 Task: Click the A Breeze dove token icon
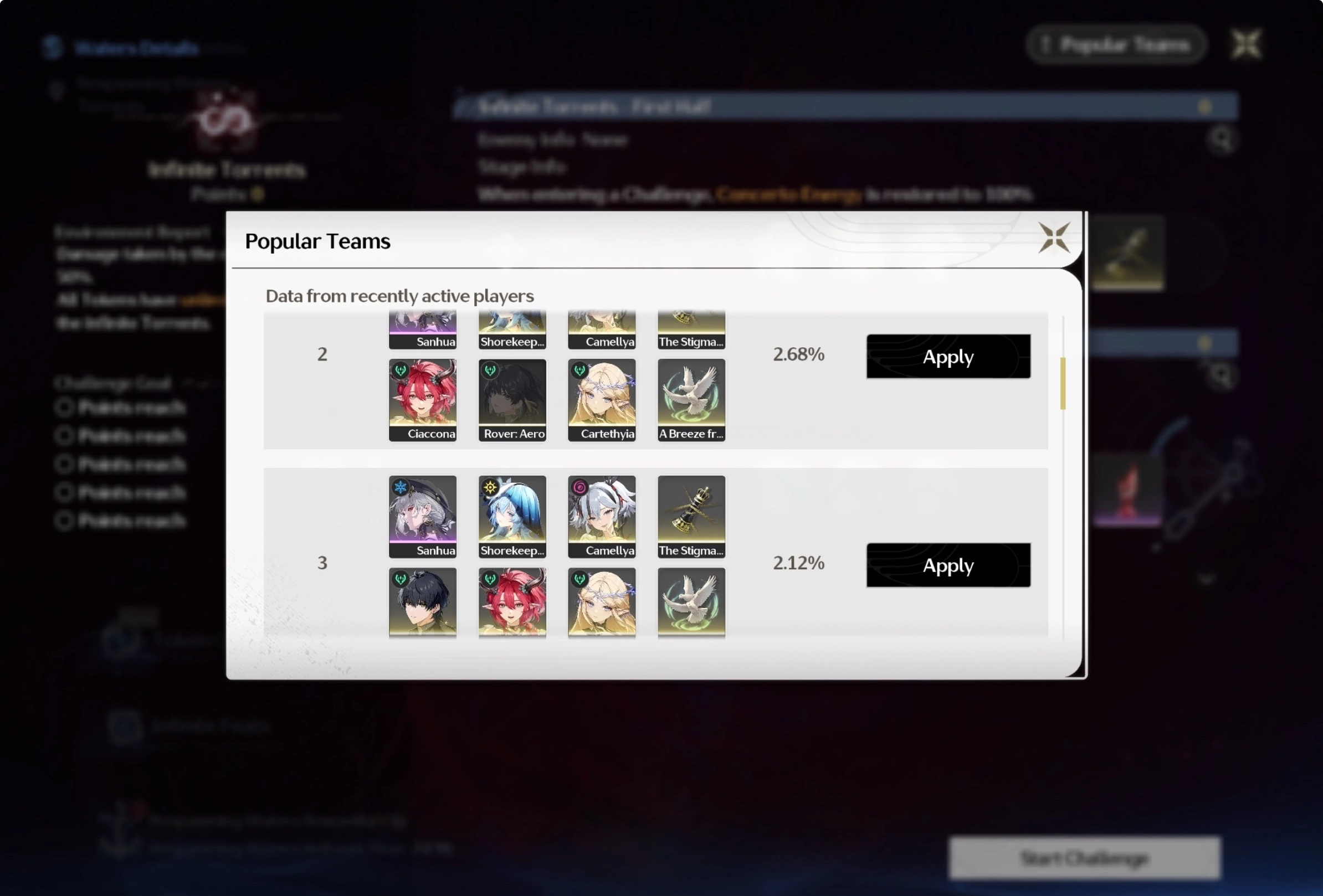pyautogui.click(x=691, y=400)
